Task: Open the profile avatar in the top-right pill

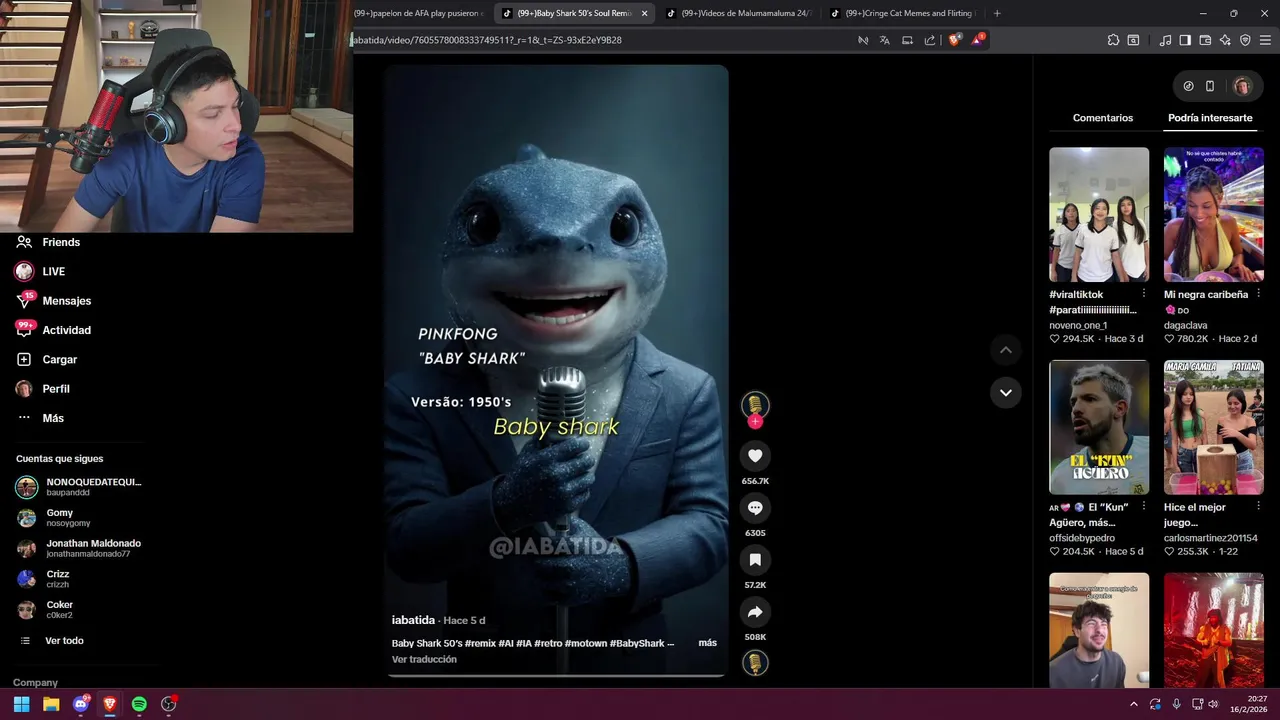Action: pyautogui.click(x=1242, y=86)
